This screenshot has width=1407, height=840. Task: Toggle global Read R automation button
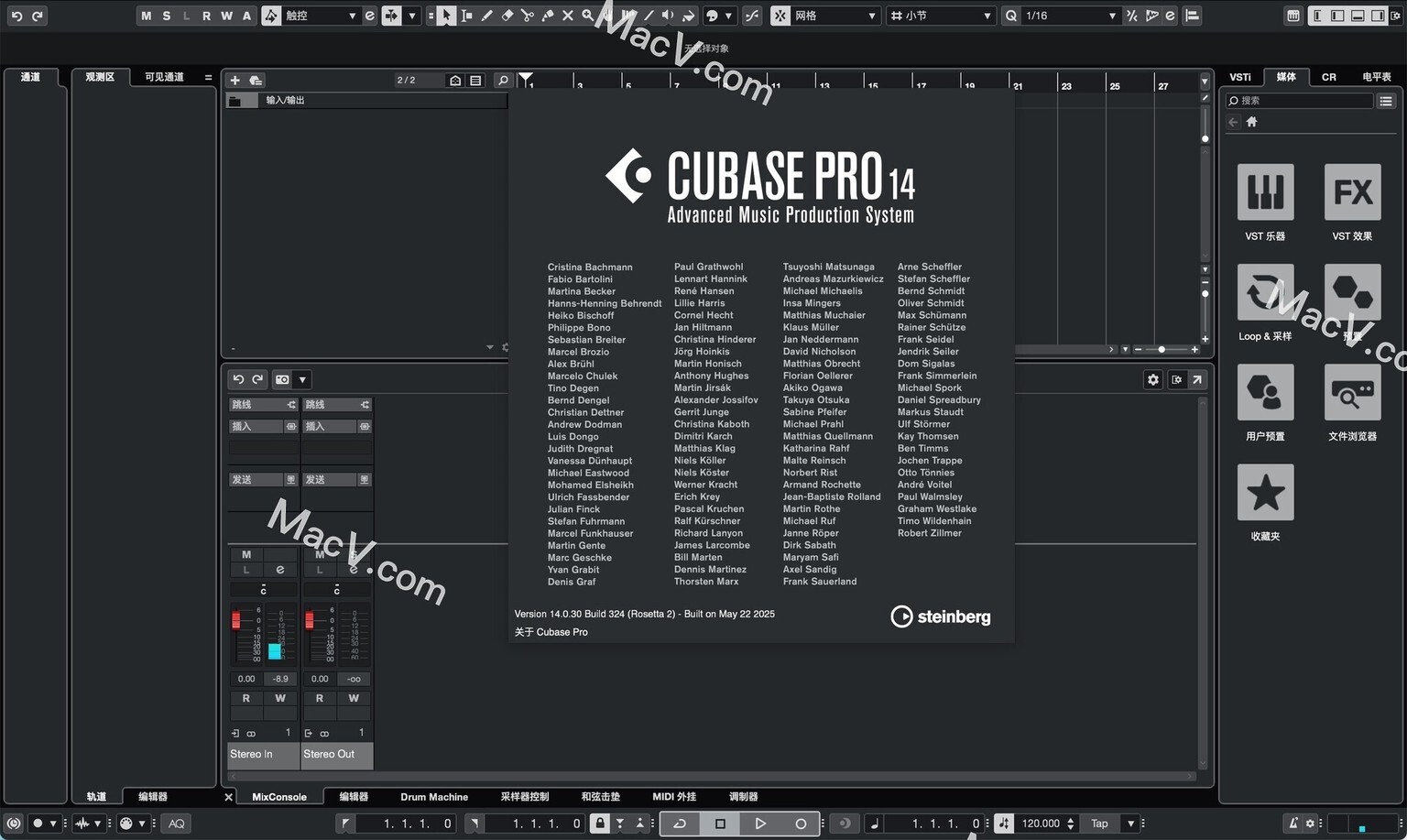click(x=206, y=16)
